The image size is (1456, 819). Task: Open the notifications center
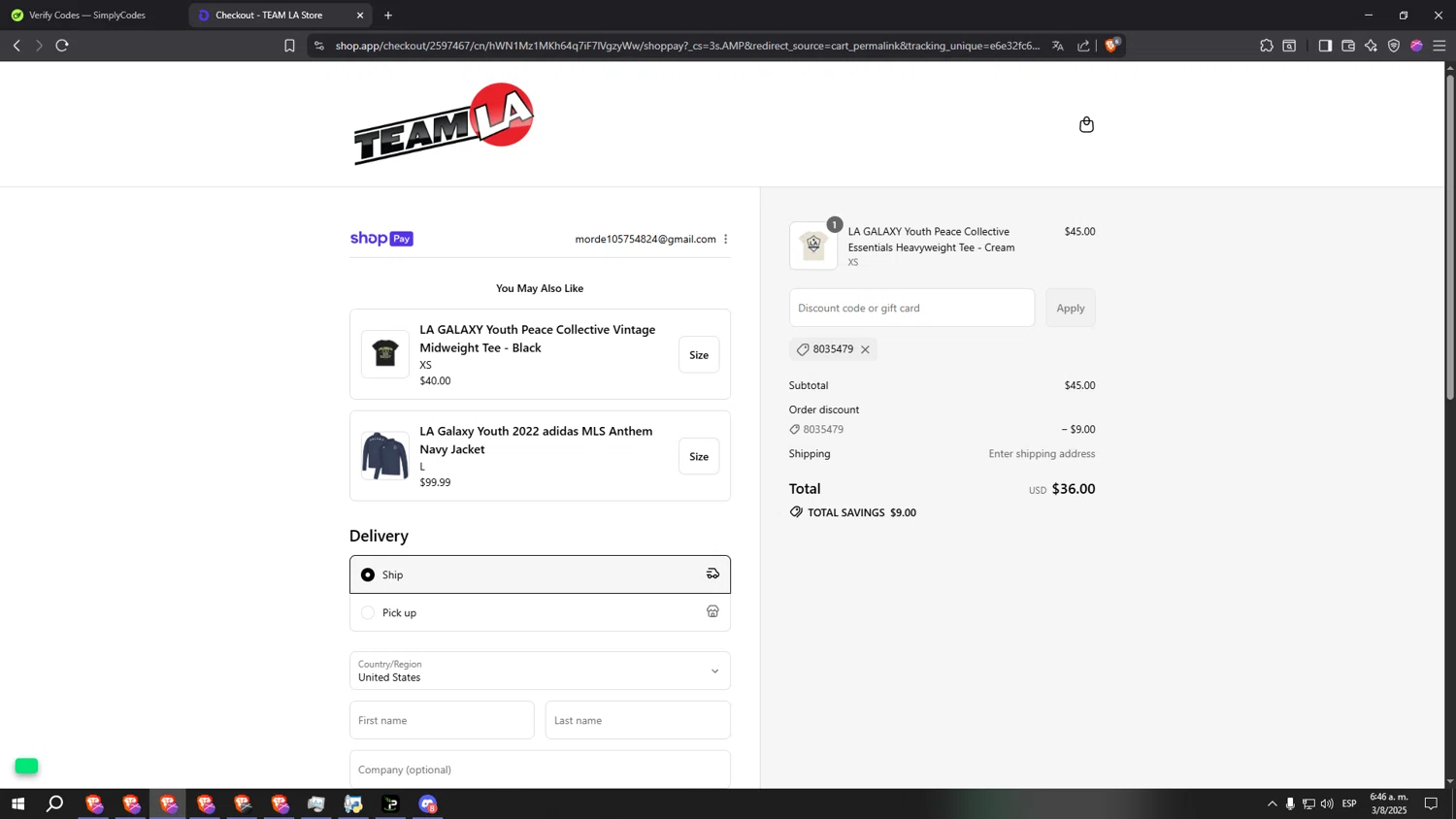click(x=1431, y=803)
